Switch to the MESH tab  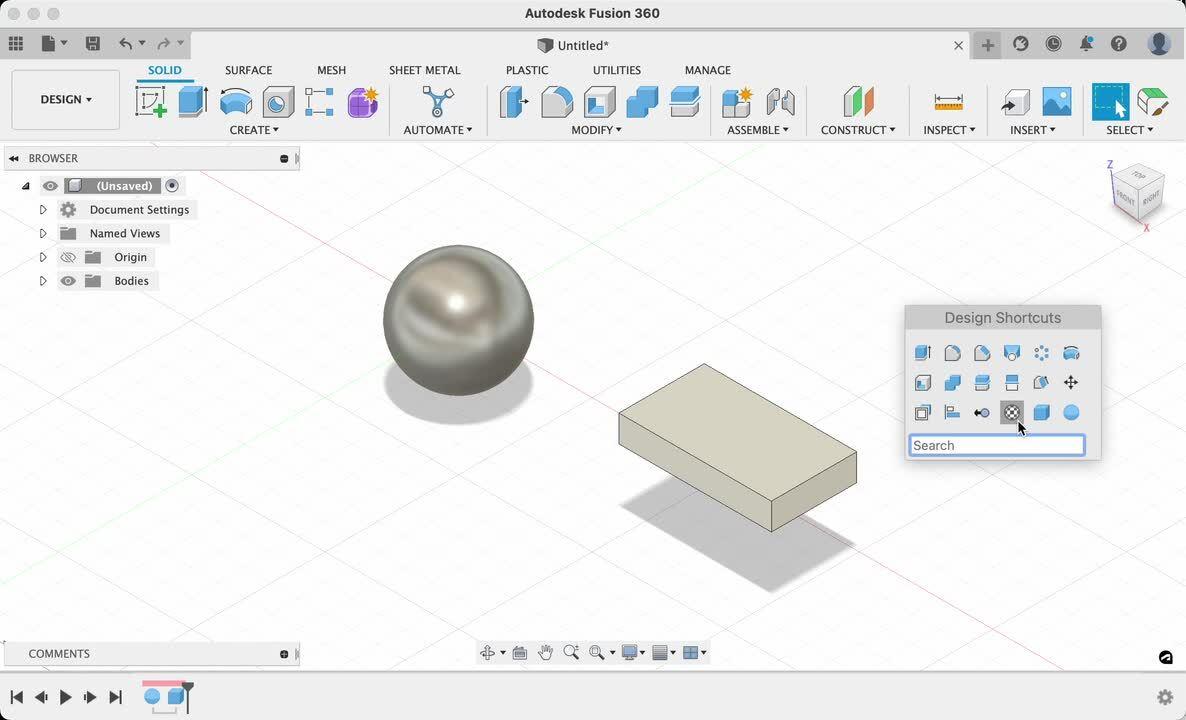click(331, 70)
